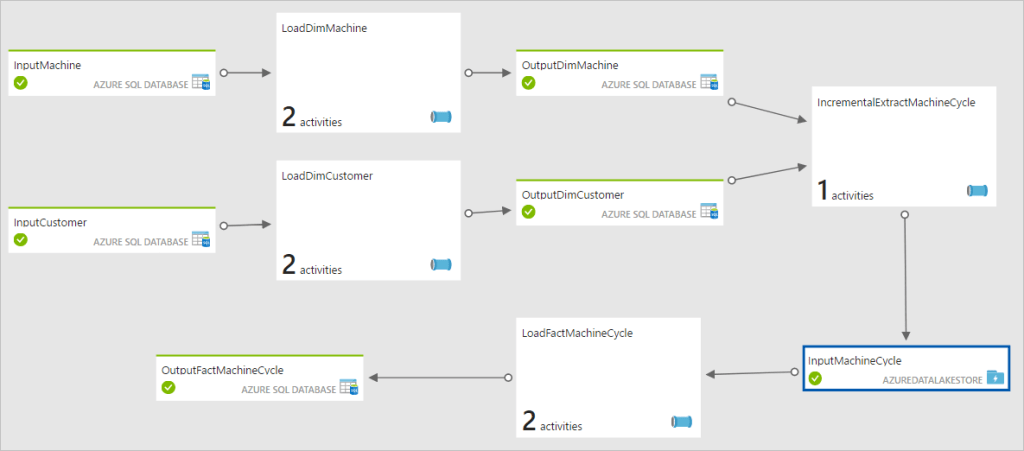Click the OutputDimMachine SQL table icon

(709, 83)
